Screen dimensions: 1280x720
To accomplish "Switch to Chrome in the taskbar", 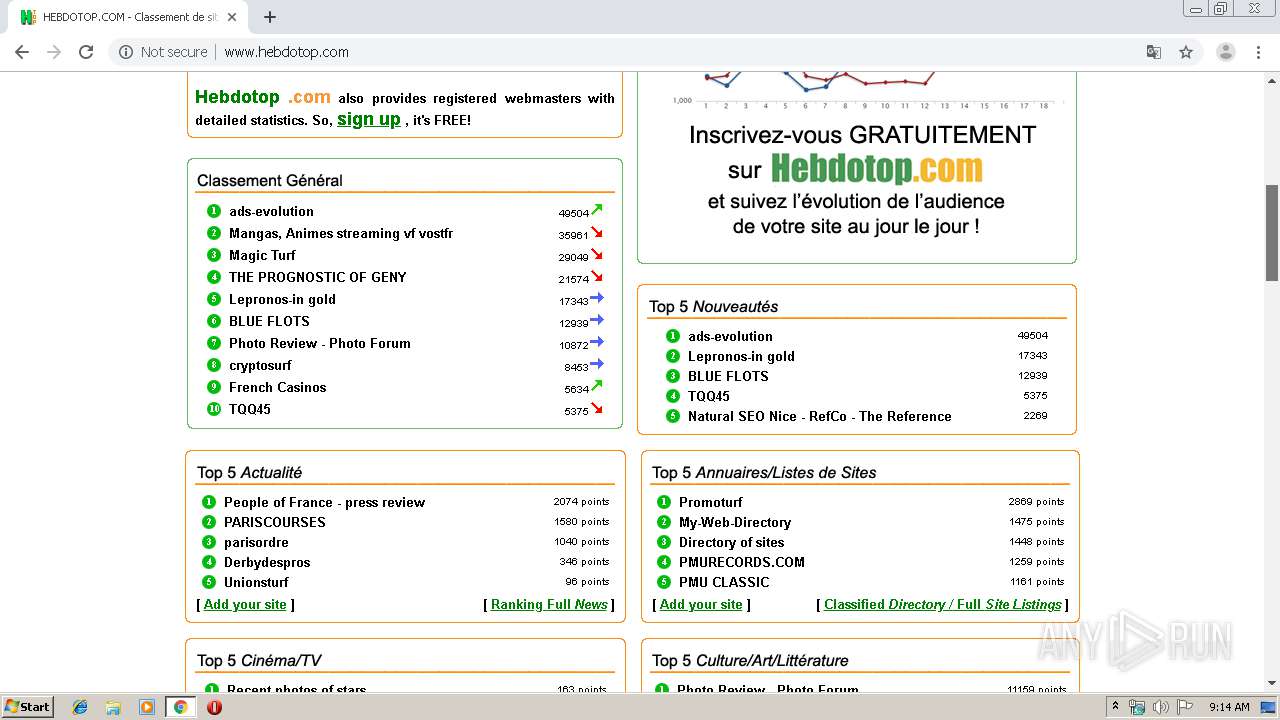I will (x=180, y=707).
